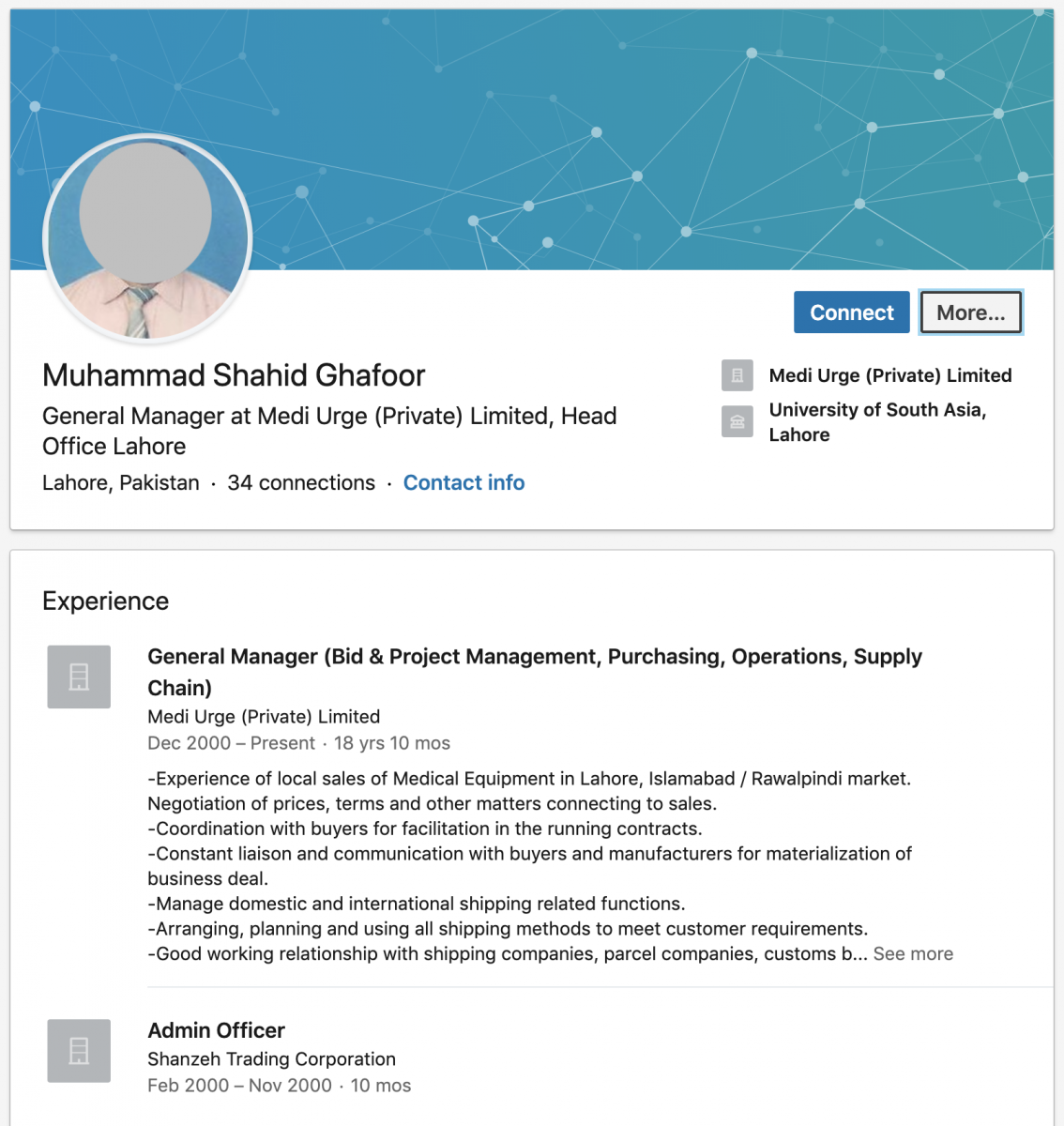Click the University of South Asia school icon
1064x1126 pixels.
[737, 421]
